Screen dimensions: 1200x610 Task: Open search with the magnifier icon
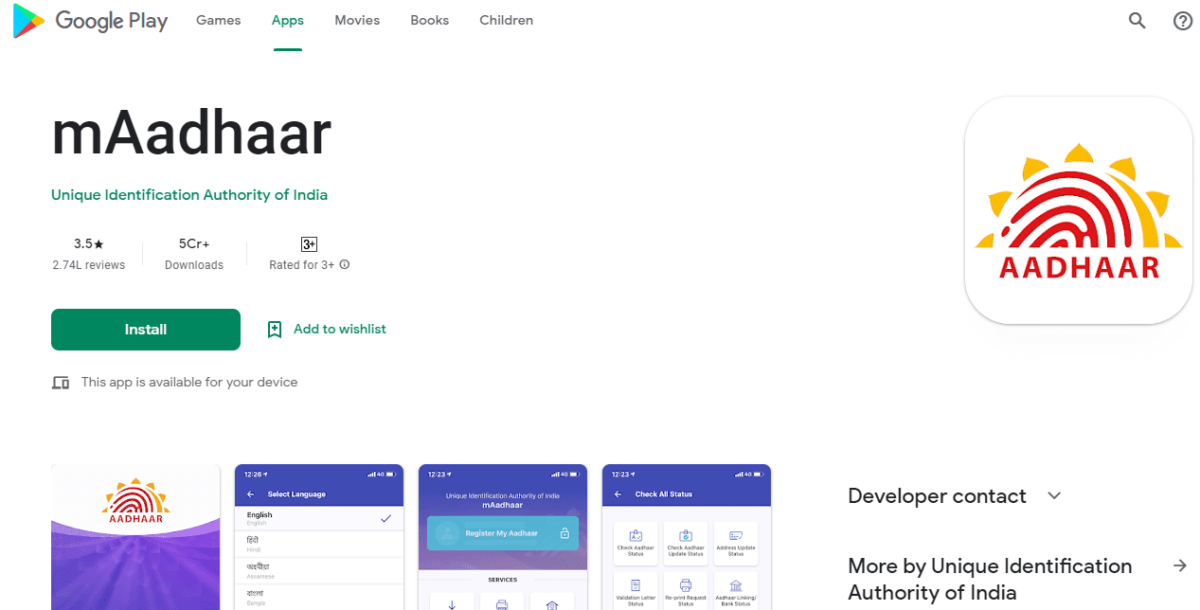(x=1137, y=21)
